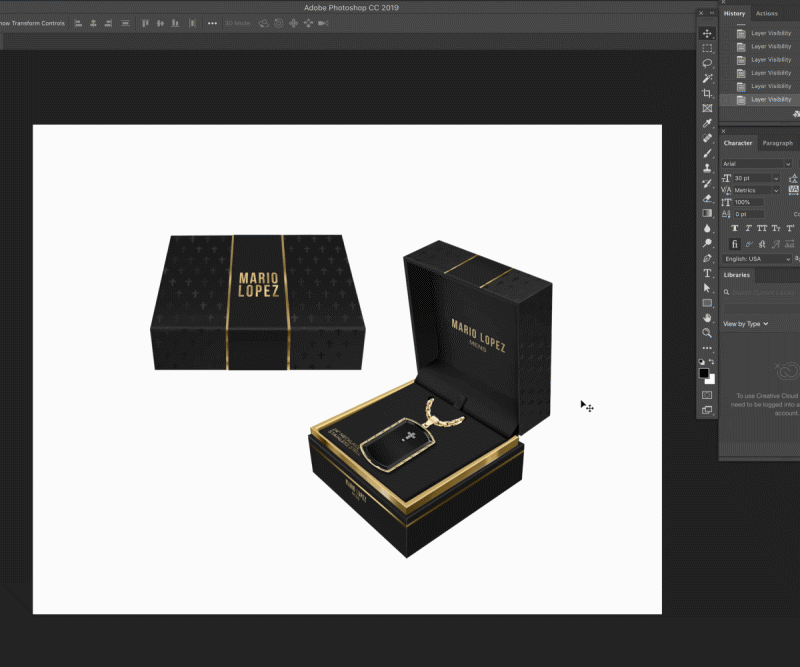
Task: Grab the Hand tool
Action: pos(708,317)
